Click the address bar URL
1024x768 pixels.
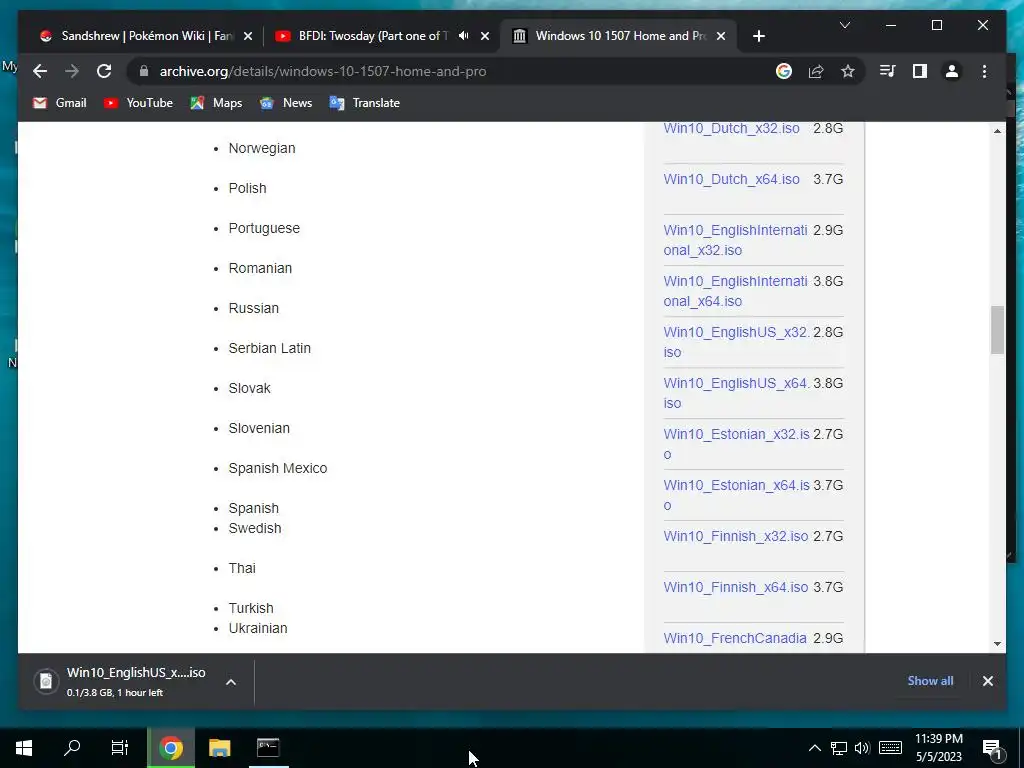tap(323, 71)
